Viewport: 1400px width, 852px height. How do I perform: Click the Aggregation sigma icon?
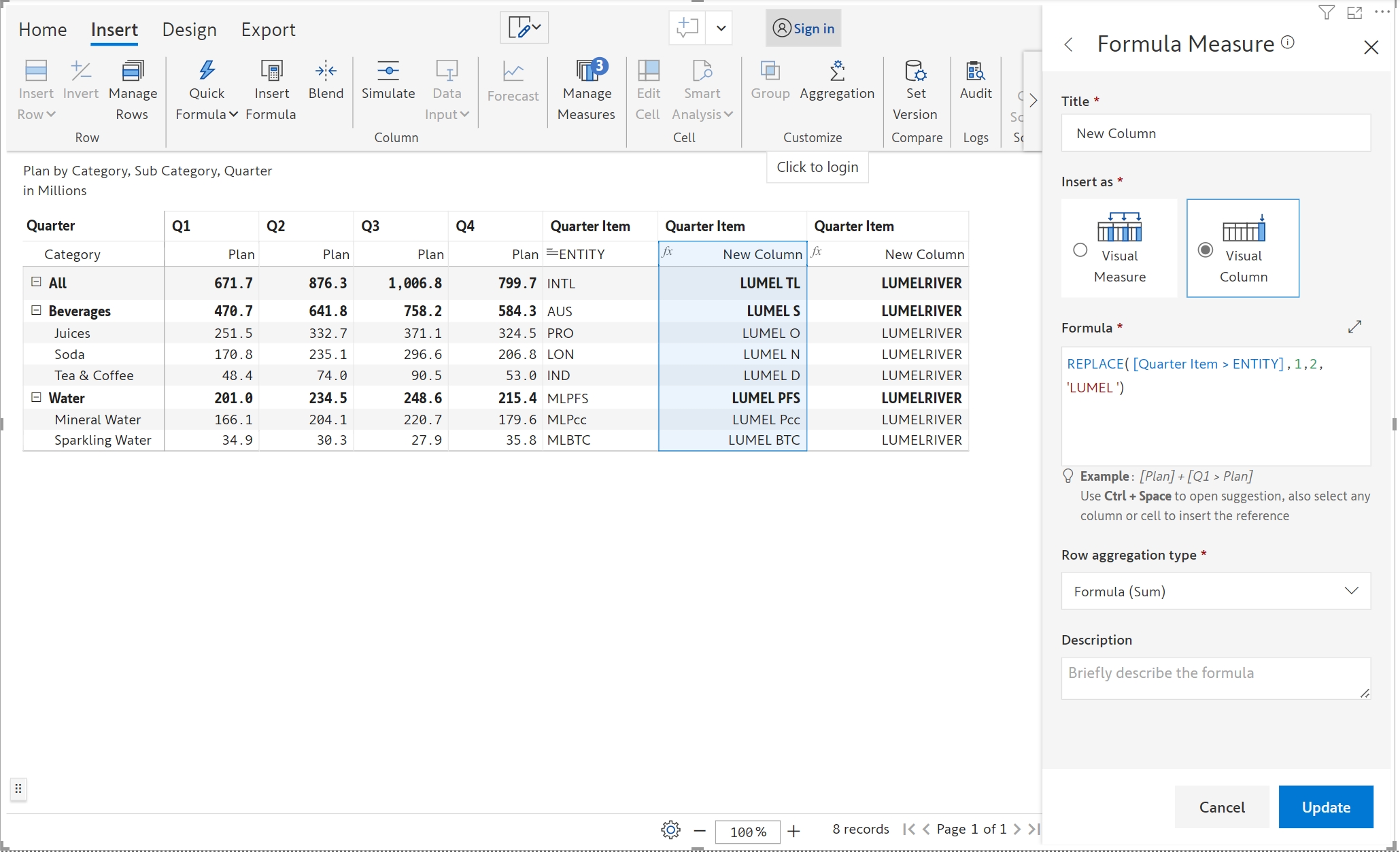[x=837, y=71]
